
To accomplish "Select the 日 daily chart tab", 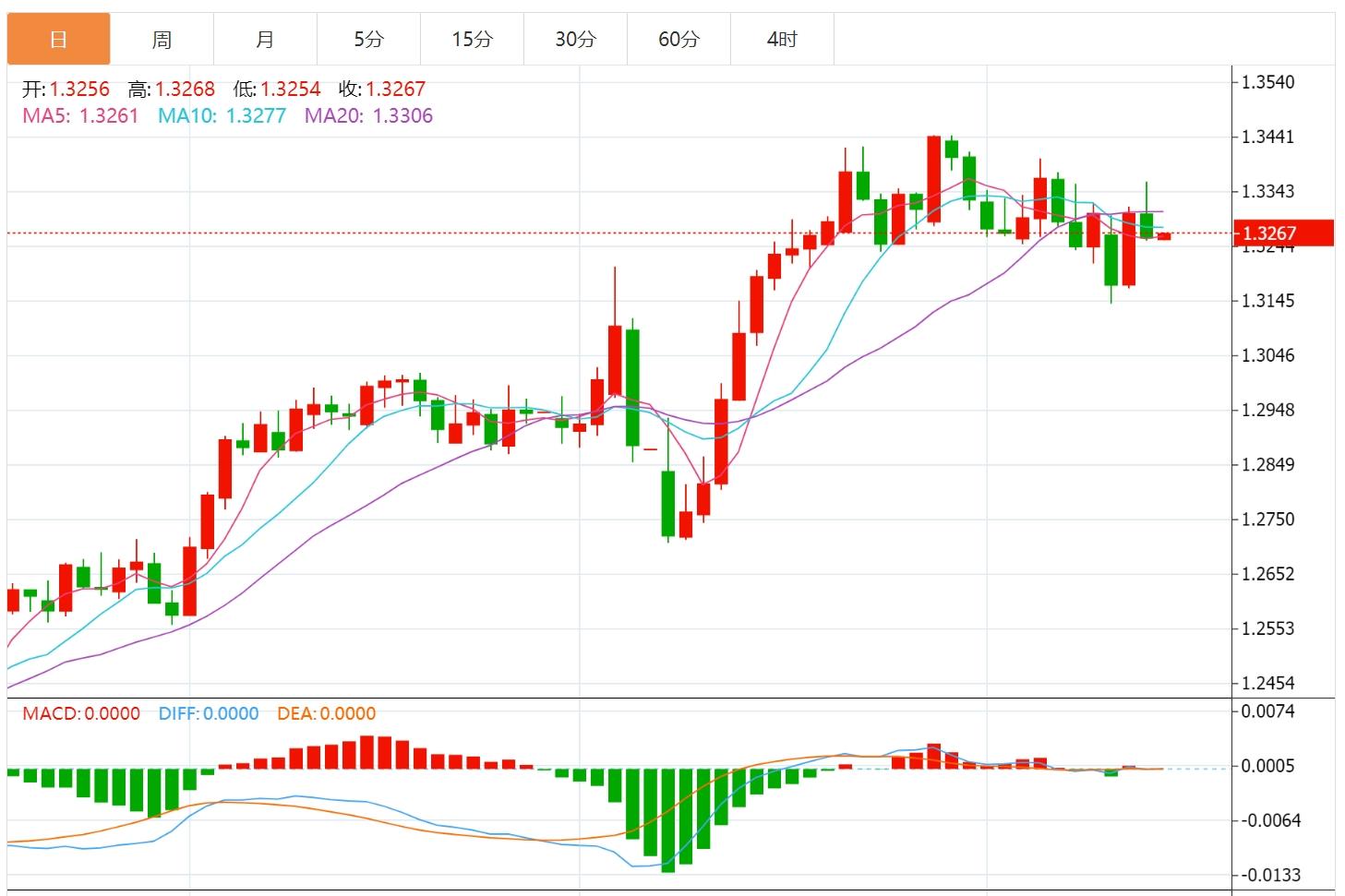I will (58, 39).
